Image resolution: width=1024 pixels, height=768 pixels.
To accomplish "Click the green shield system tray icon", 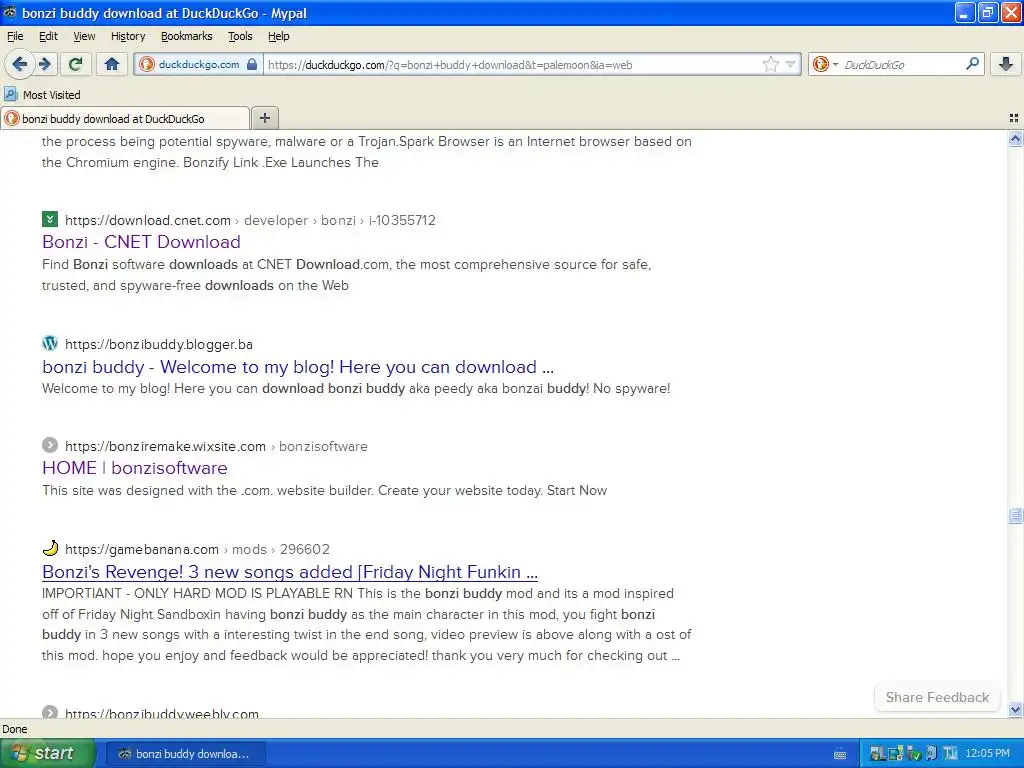I will (x=914, y=754).
